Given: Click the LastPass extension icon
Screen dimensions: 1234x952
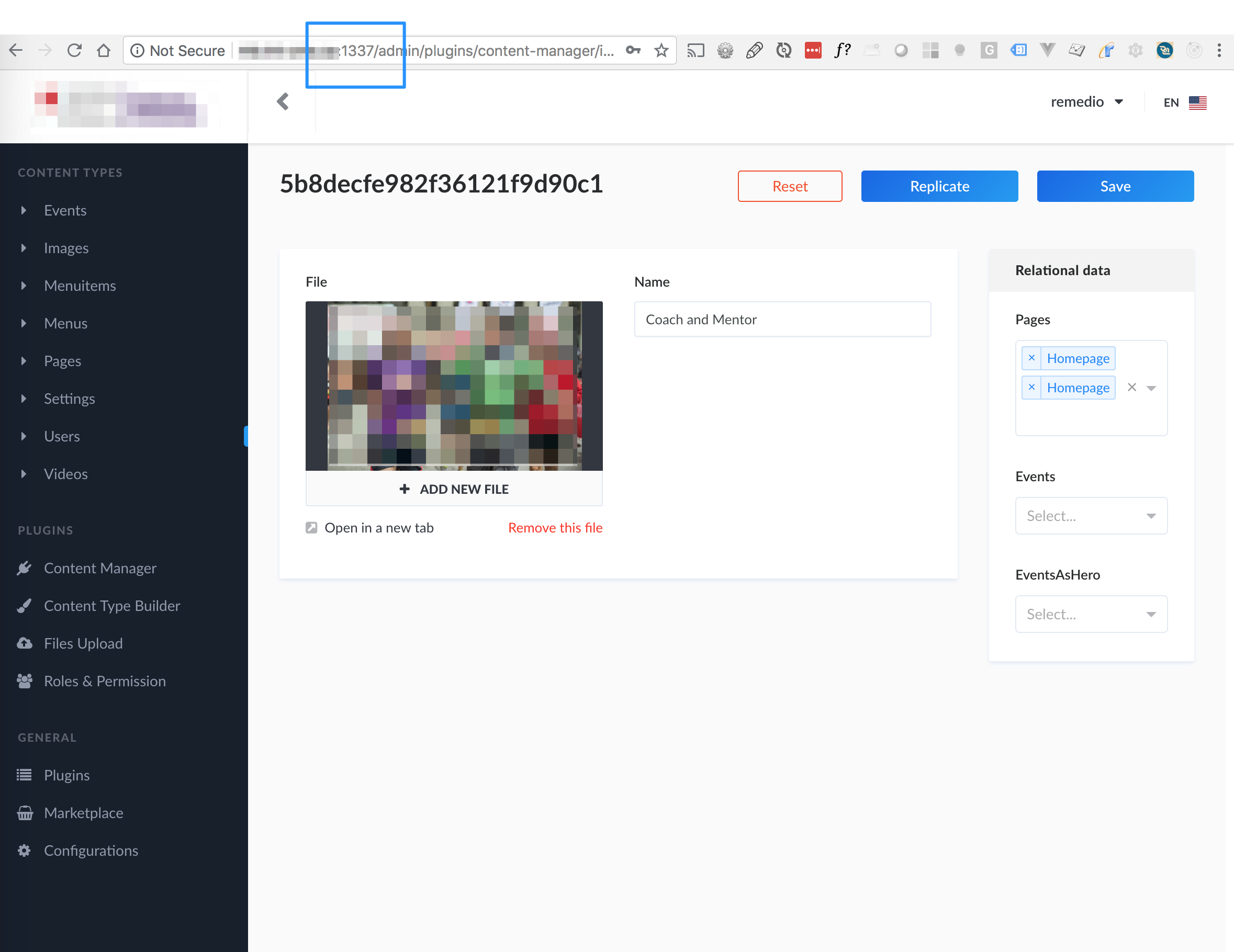Looking at the screenshot, I should pyautogui.click(x=814, y=50).
